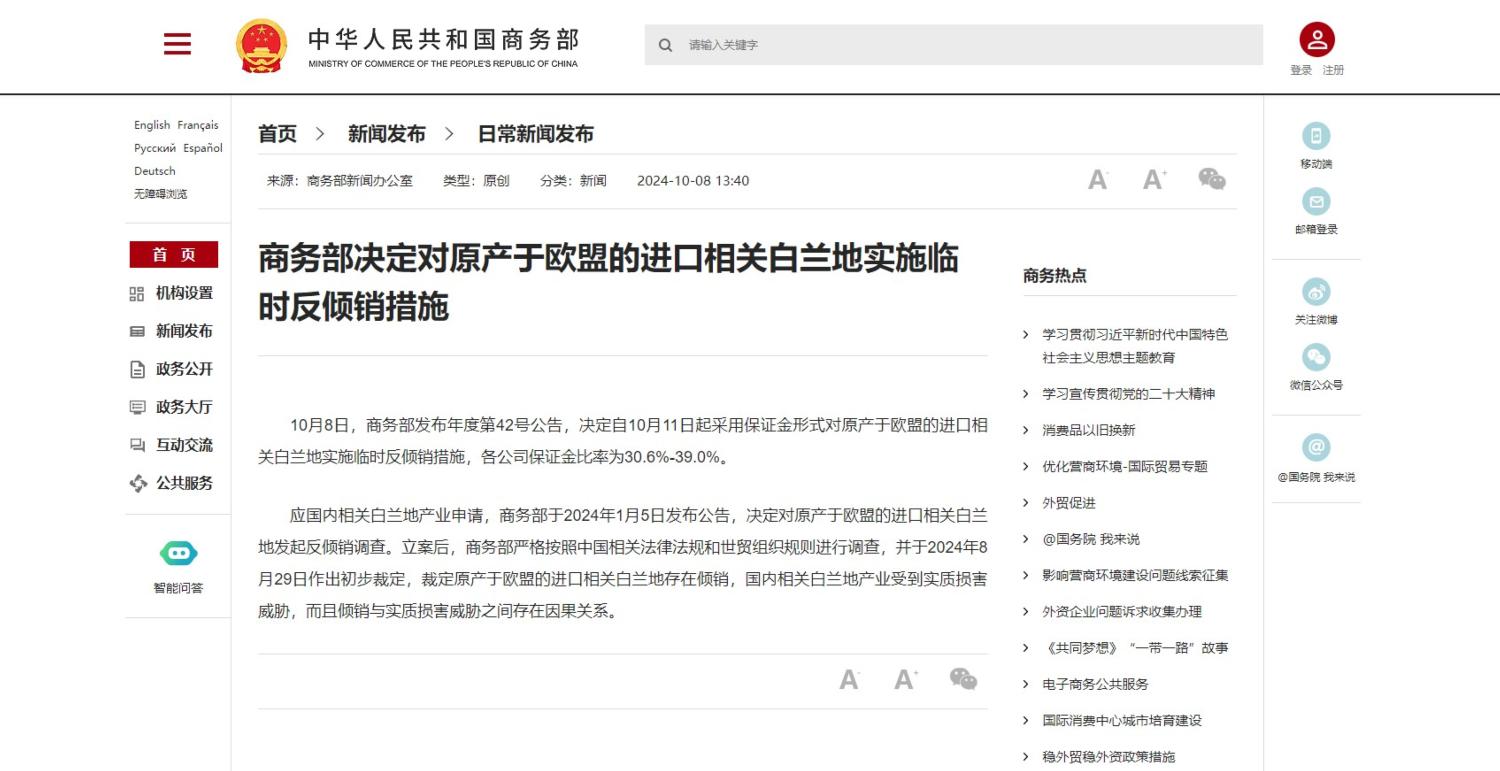
Task: Share article via top WeChat icon
Action: (1212, 180)
